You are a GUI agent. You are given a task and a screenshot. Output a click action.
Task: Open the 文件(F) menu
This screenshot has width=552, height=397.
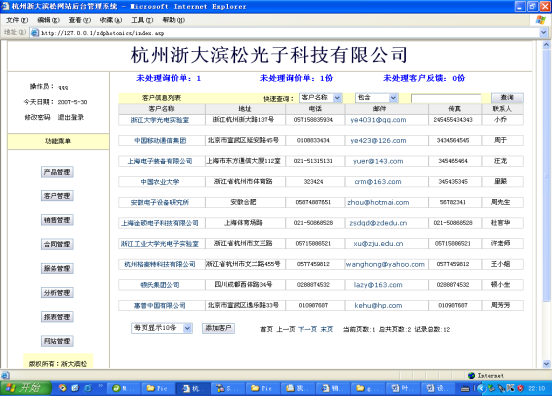17,20
